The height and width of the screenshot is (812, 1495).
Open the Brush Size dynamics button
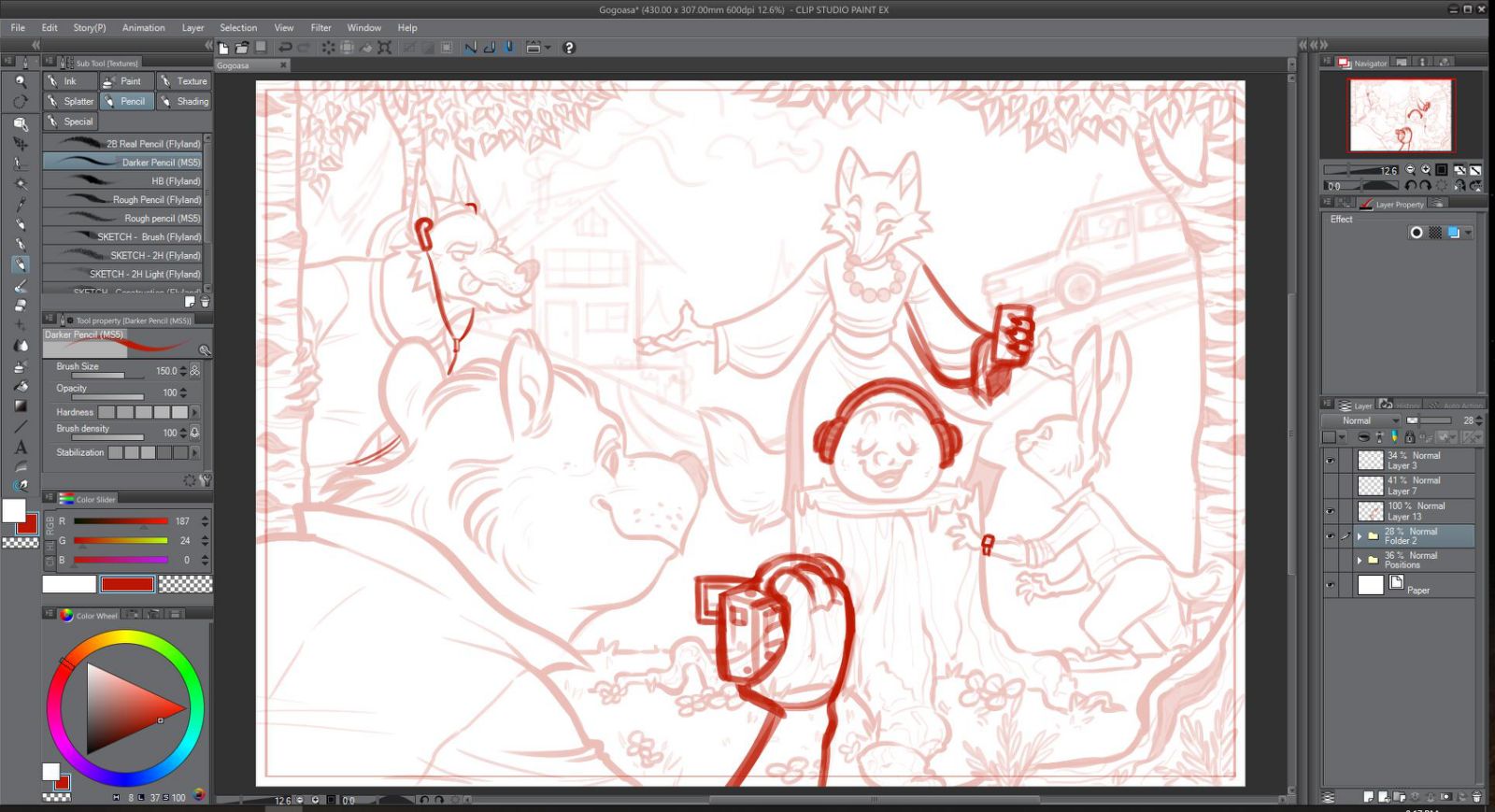[195, 371]
